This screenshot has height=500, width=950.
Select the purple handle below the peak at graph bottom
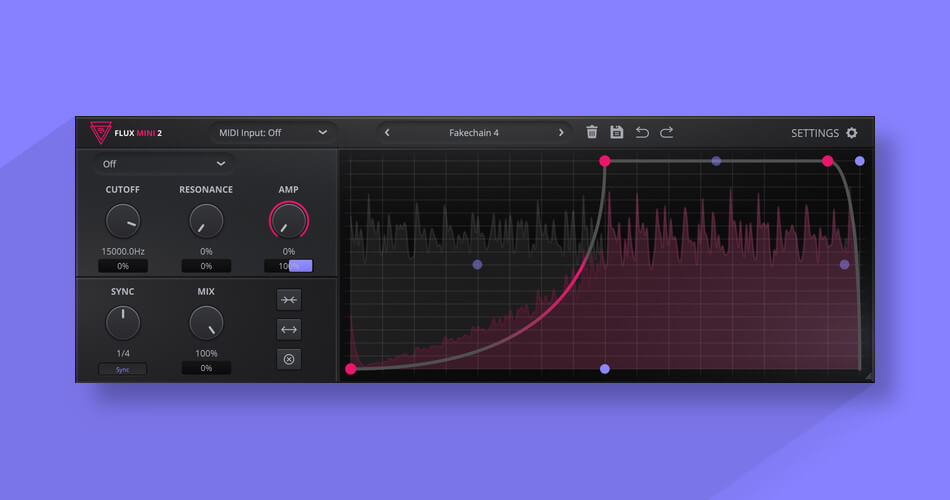(605, 368)
